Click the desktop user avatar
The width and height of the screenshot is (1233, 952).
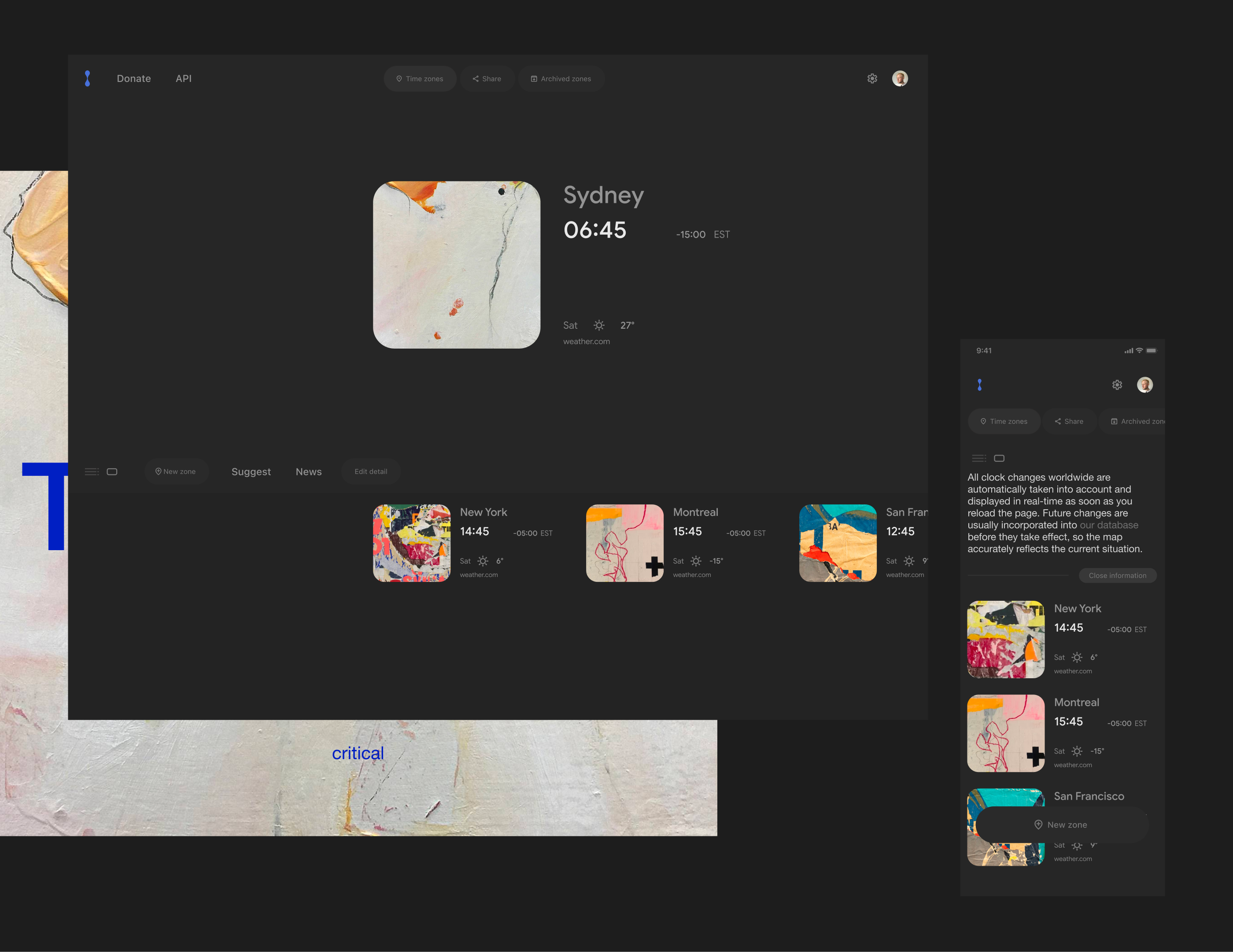click(900, 78)
